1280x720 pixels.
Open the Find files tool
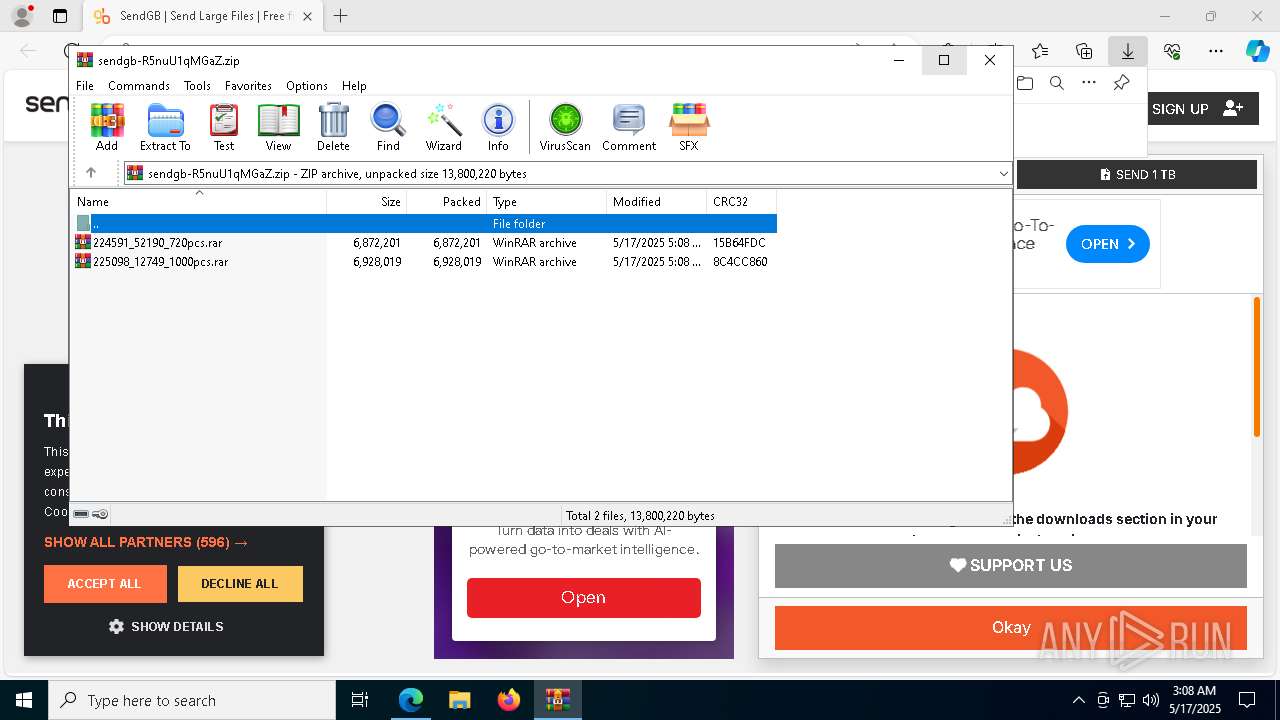[388, 127]
